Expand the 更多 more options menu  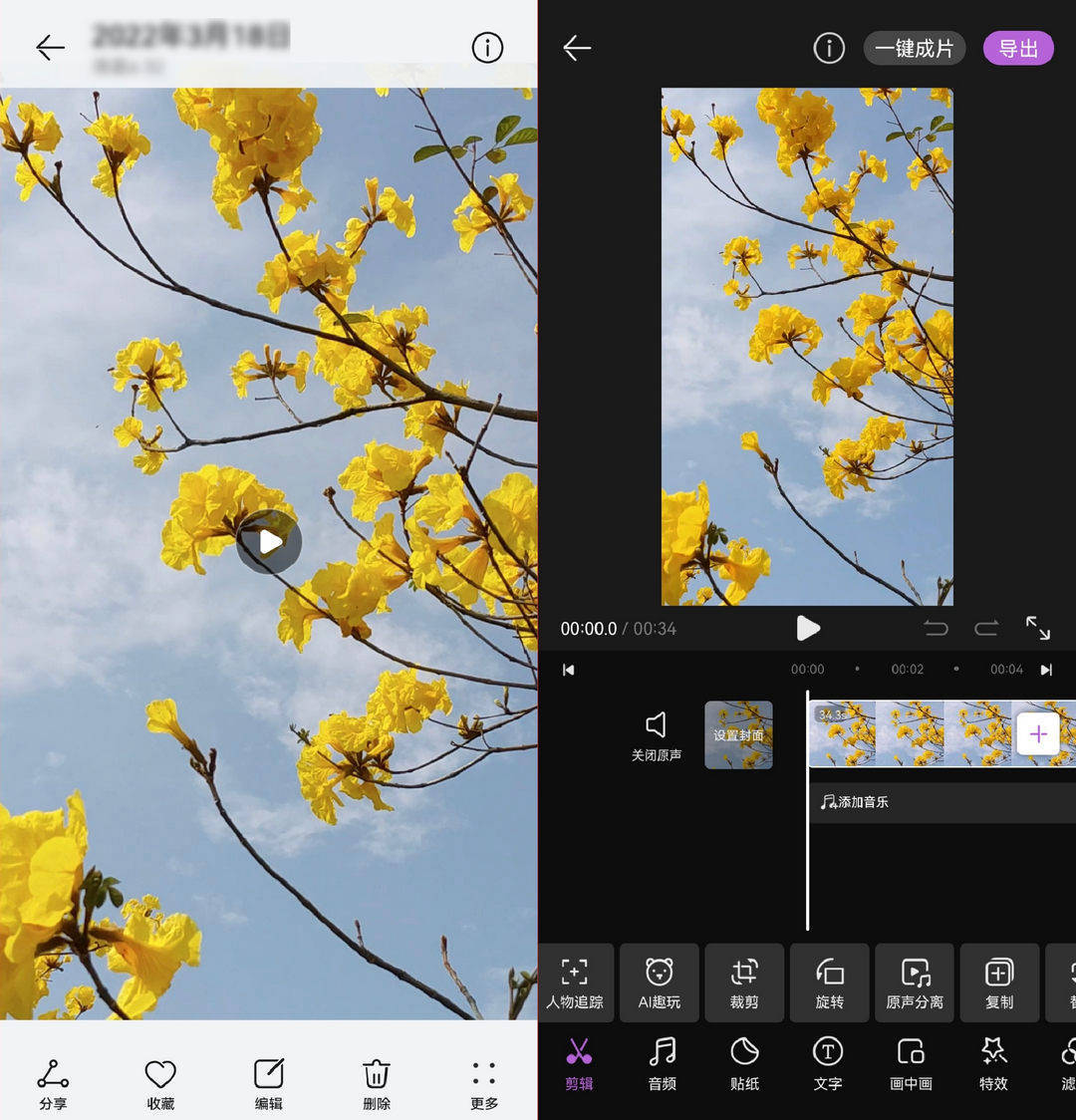484,1084
